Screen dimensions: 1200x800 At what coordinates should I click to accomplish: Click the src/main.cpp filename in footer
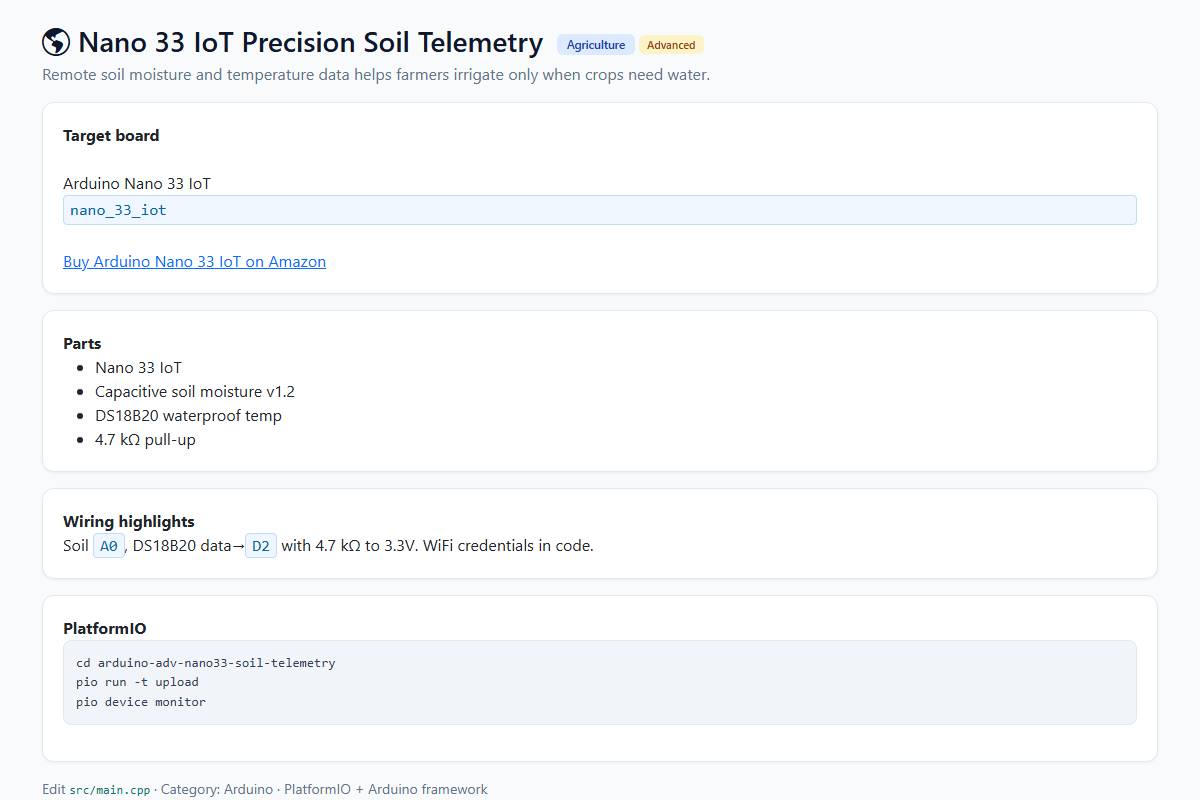pyautogui.click(x=110, y=790)
